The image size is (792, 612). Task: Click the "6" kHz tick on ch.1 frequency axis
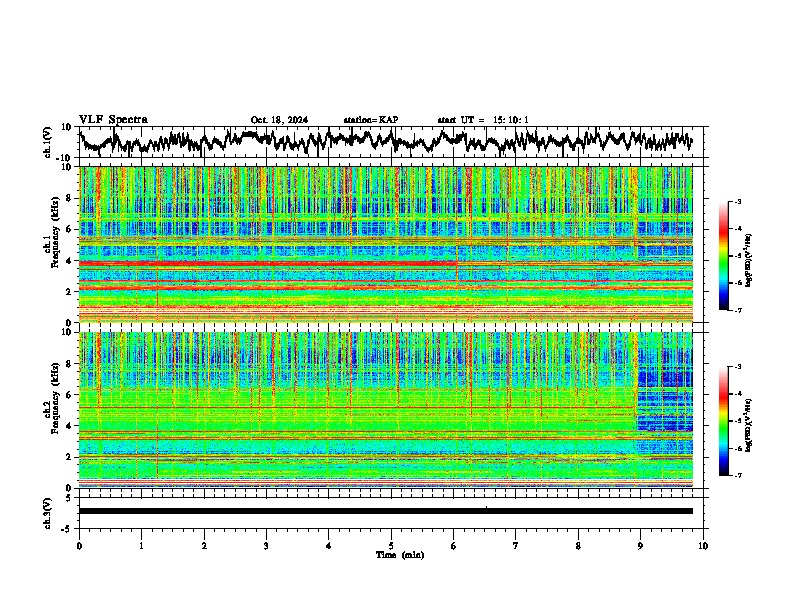click(70, 229)
